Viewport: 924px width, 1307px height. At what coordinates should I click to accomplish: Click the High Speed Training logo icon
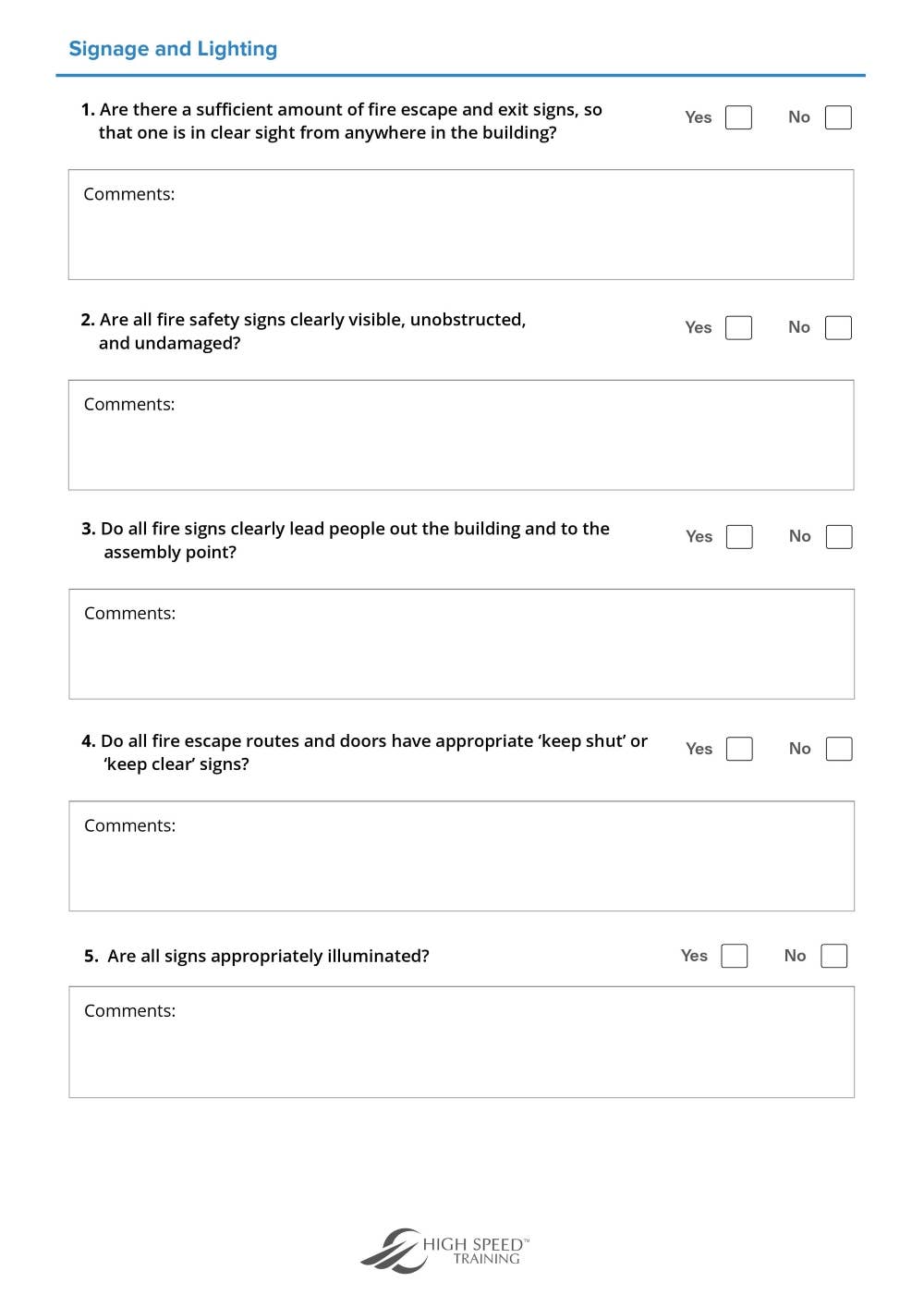point(391,1251)
